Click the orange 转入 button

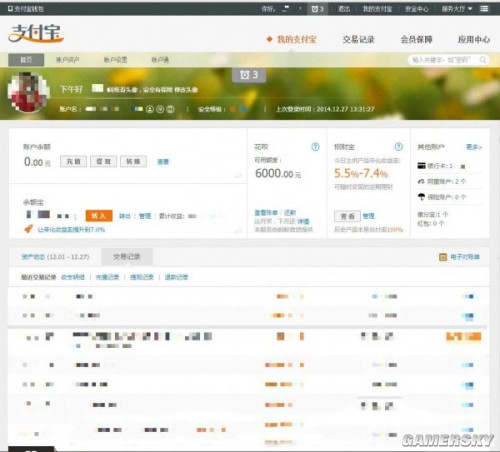point(99,216)
